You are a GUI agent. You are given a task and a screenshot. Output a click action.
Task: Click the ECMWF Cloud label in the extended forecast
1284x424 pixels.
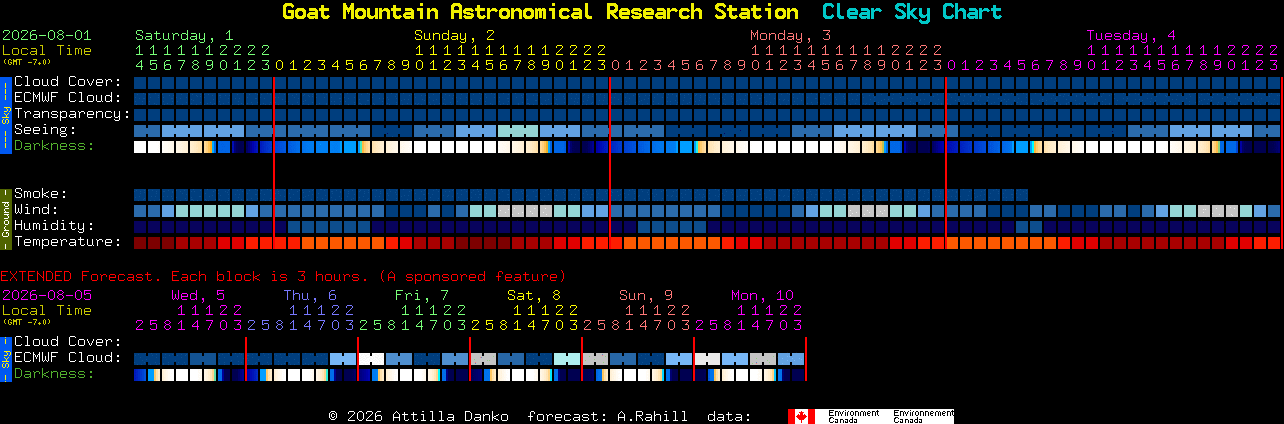tap(68, 357)
